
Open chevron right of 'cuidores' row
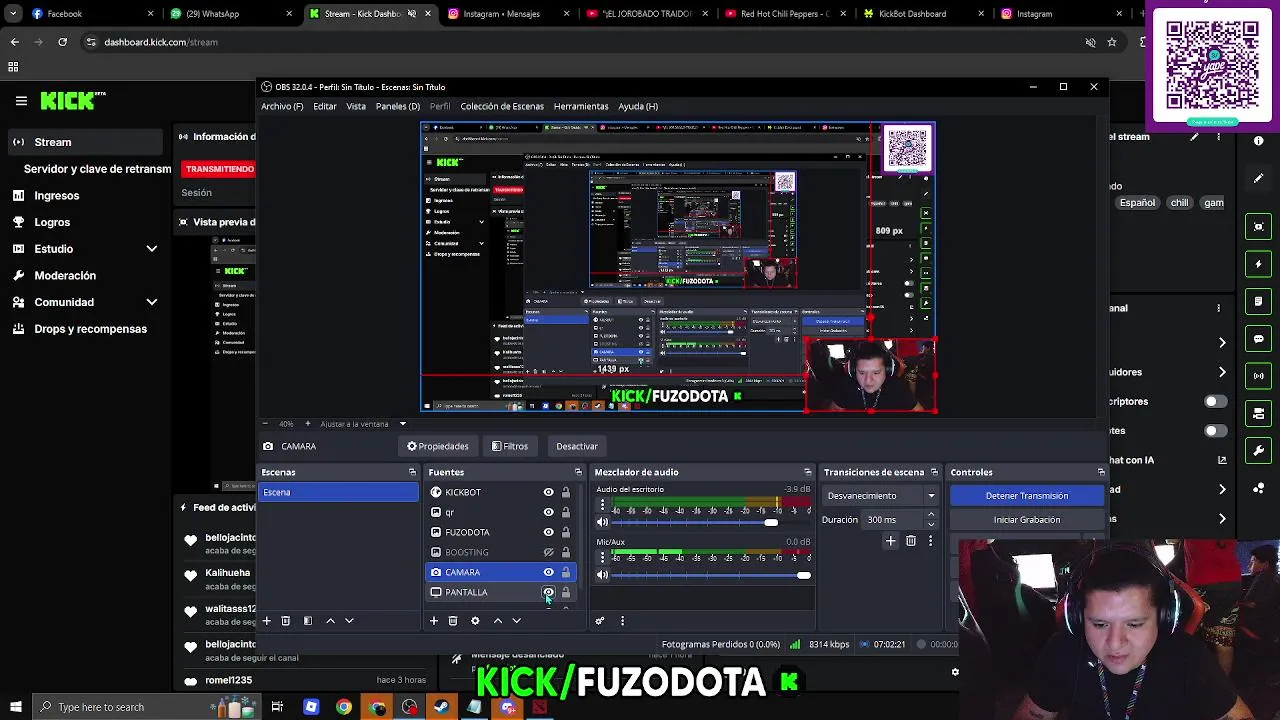1222,372
